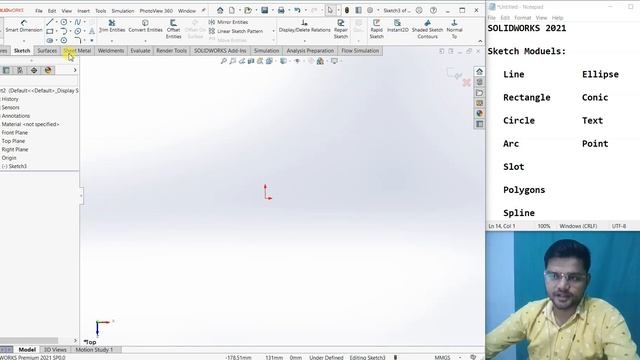The width and height of the screenshot is (640, 360).
Task: Open the File menu
Action: [39, 11]
